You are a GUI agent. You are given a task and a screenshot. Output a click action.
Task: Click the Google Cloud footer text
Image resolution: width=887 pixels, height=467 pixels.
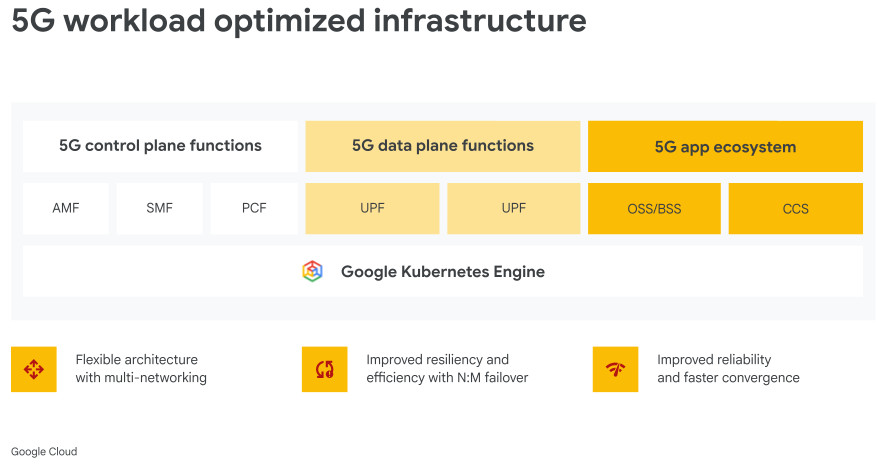tap(44, 452)
